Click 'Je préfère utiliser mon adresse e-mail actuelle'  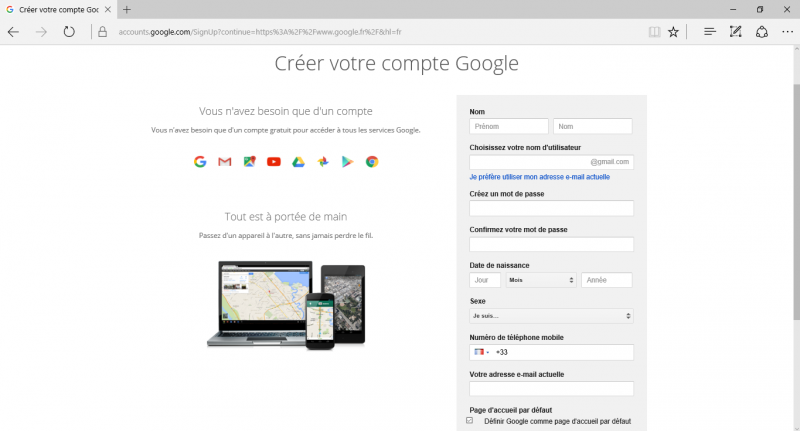coord(539,176)
